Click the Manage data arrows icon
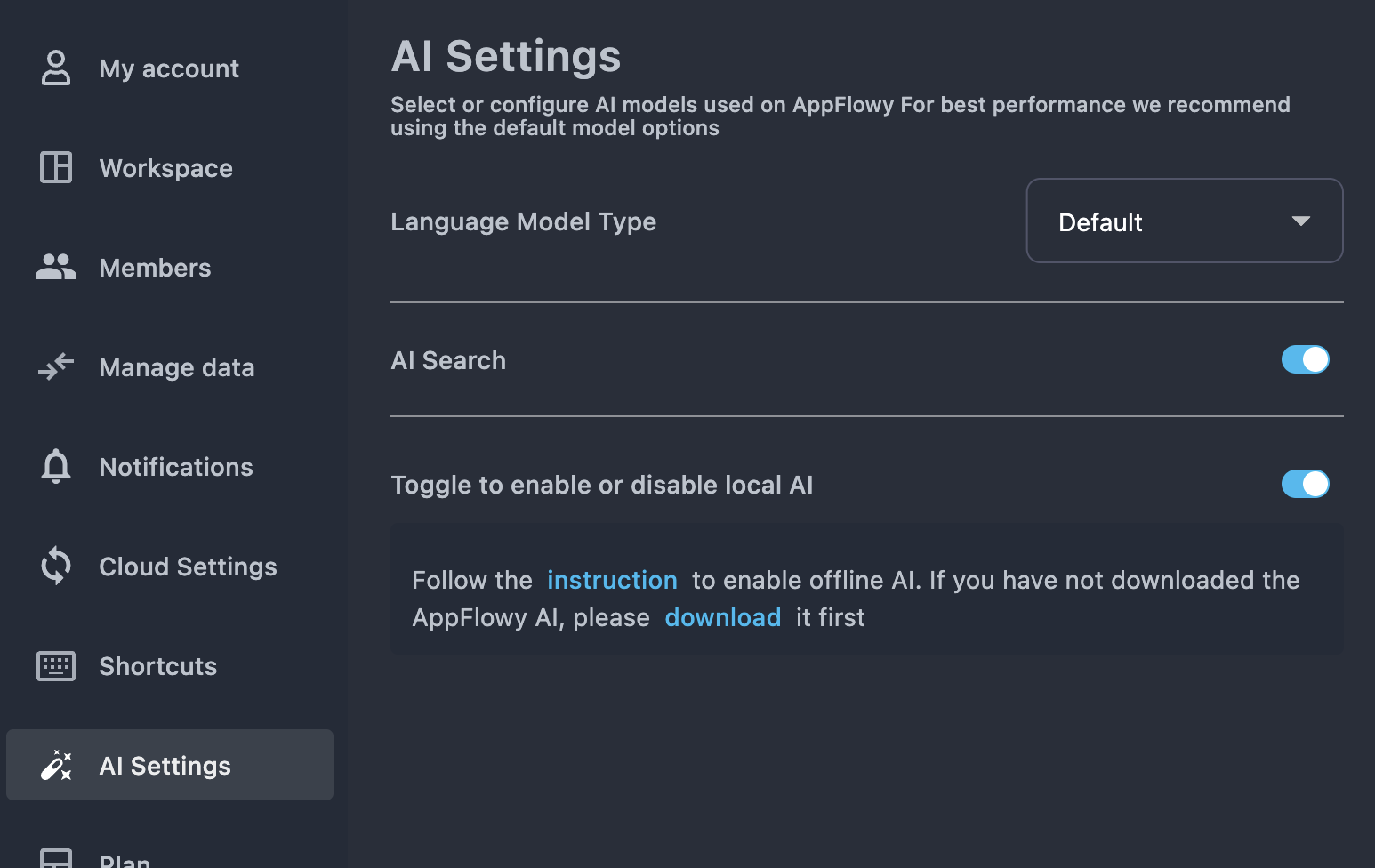 (56, 366)
